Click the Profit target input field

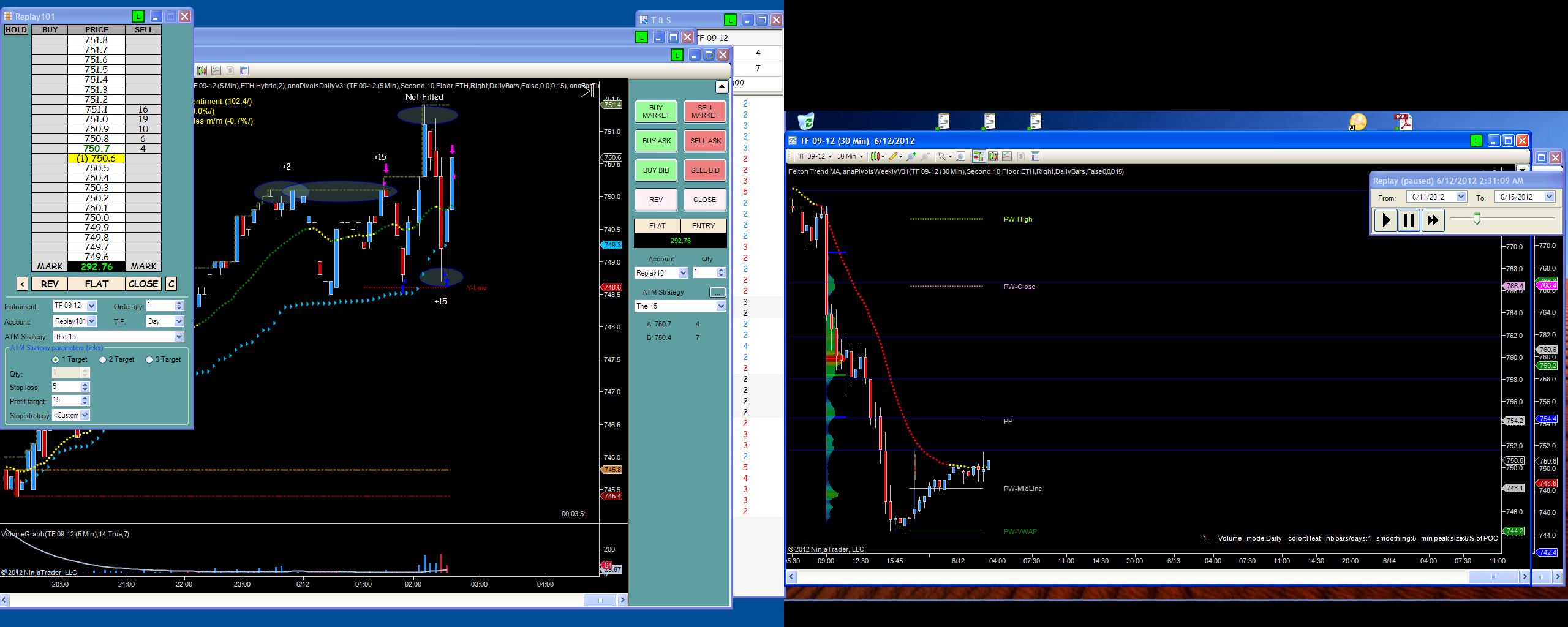[66, 400]
